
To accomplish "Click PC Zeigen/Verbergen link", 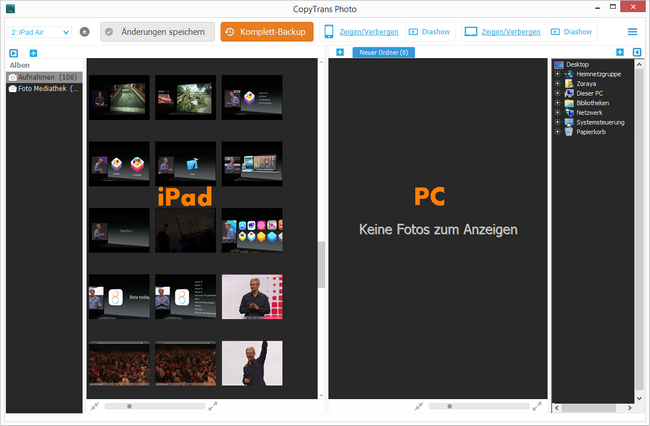I will (x=511, y=32).
